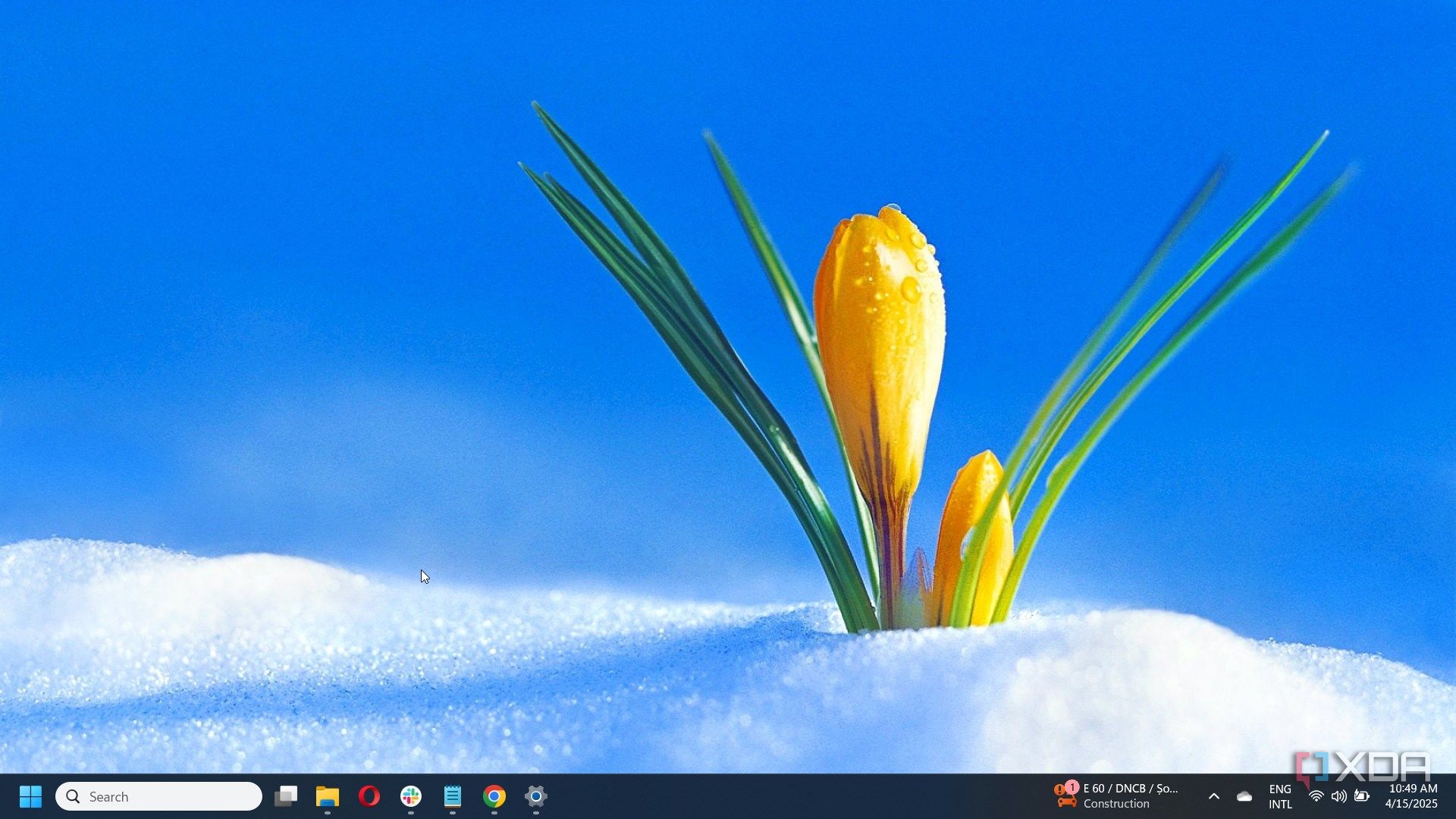
Task: Open Task View from the taskbar
Action: pyautogui.click(x=286, y=796)
